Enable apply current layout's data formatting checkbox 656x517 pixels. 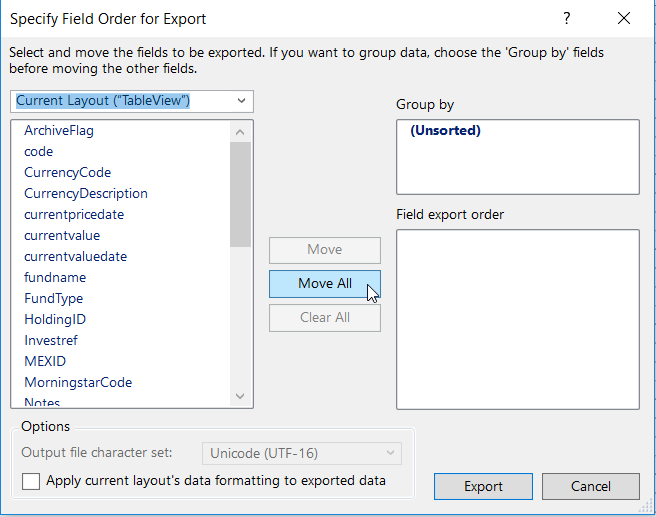(31, 481)
